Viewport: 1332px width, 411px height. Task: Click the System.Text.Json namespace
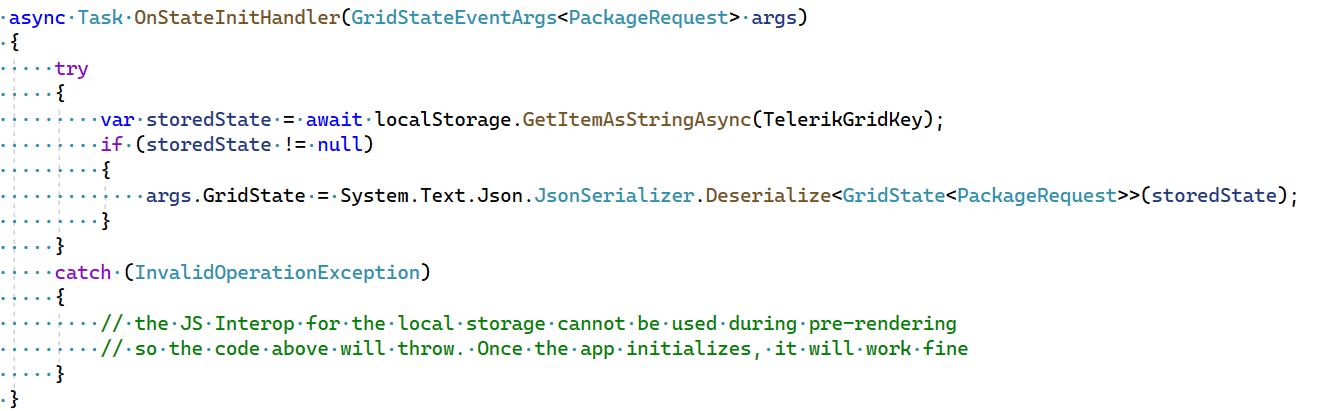pos(431,196)
